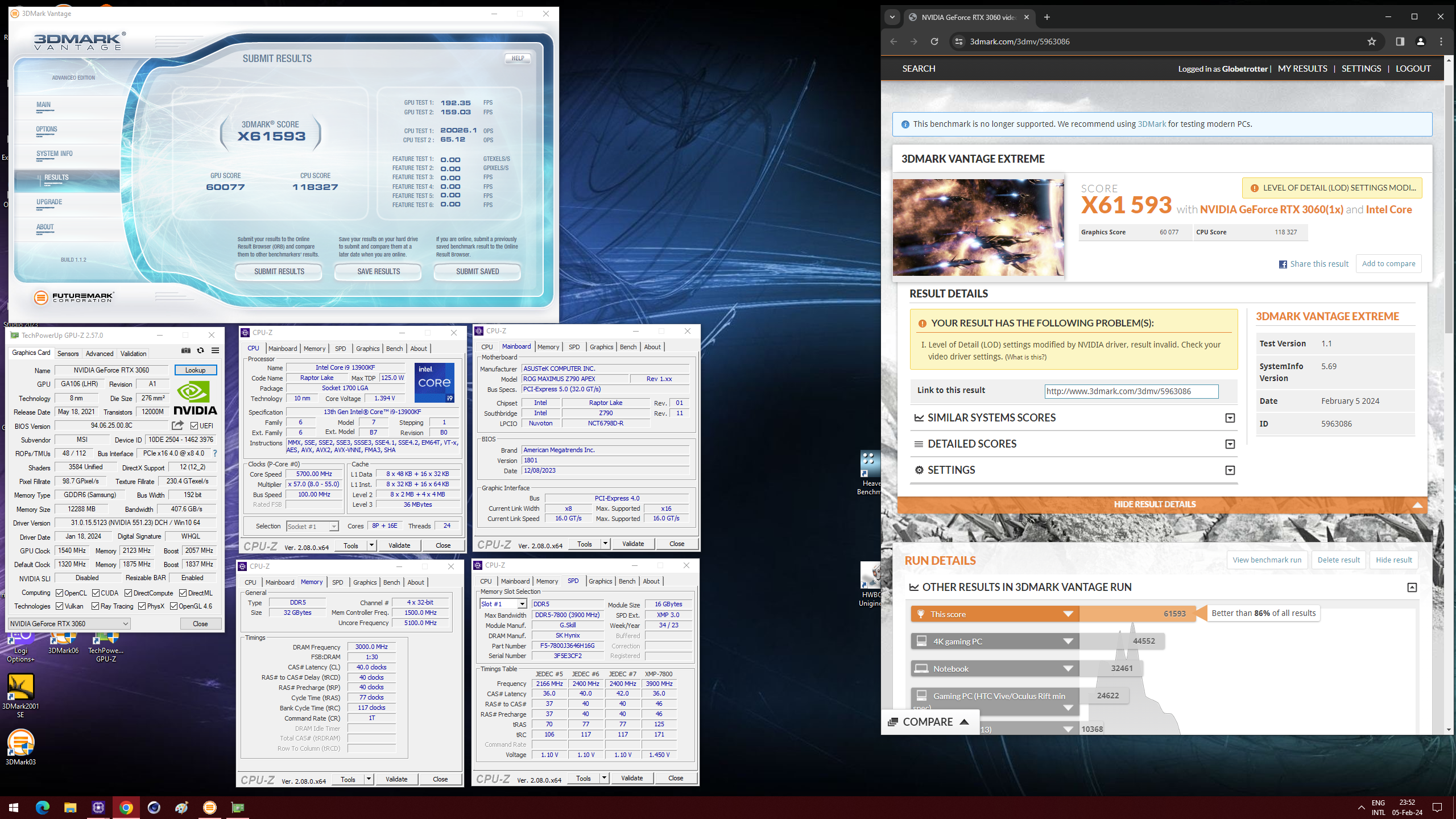1456x819 pixels.
Task: Click the BIOS version share/export icon
Action: point(177,425)
